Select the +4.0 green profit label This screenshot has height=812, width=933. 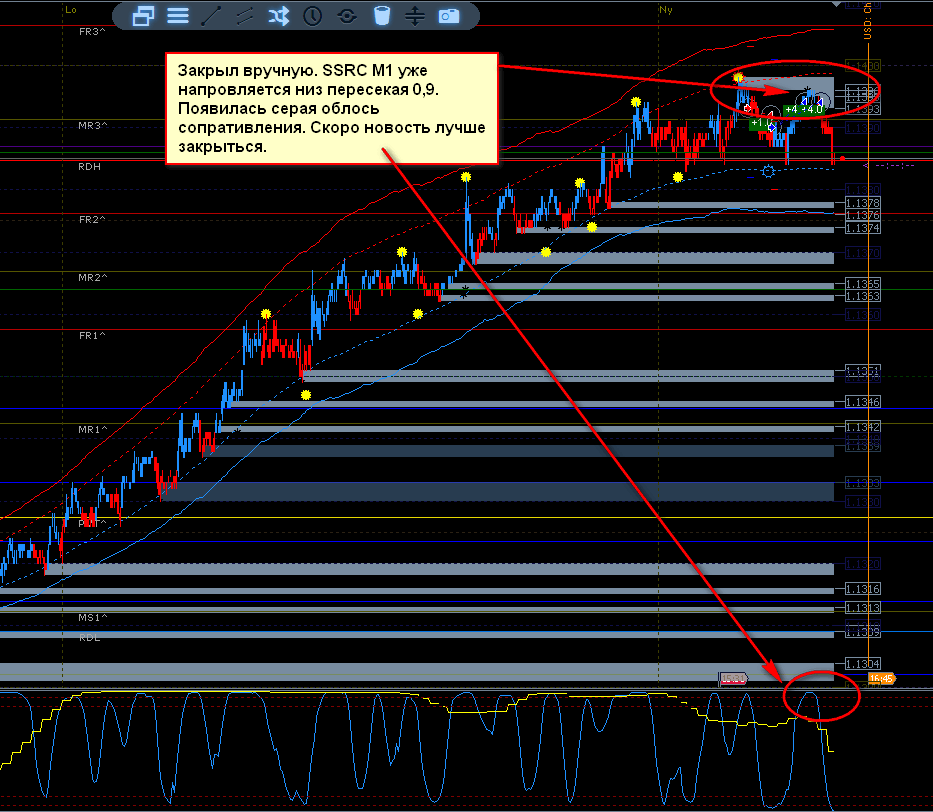click(x=810, y=109)
